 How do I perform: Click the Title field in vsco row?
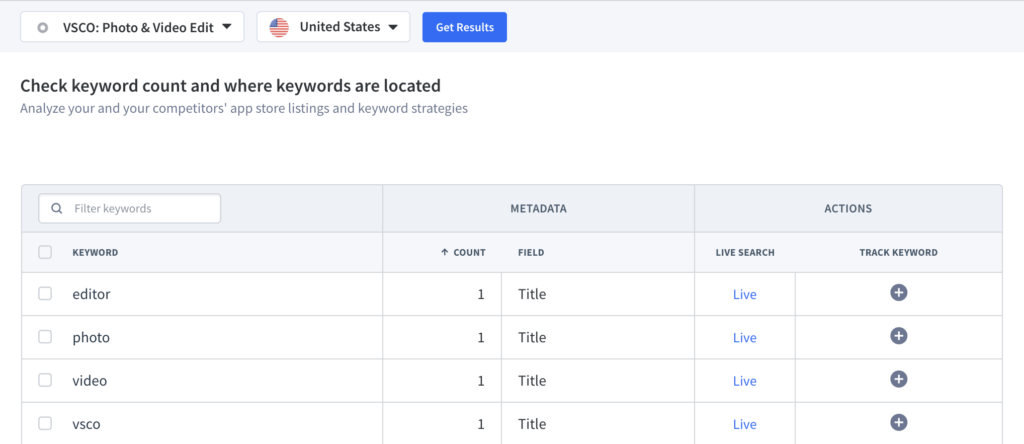point(532,424)
